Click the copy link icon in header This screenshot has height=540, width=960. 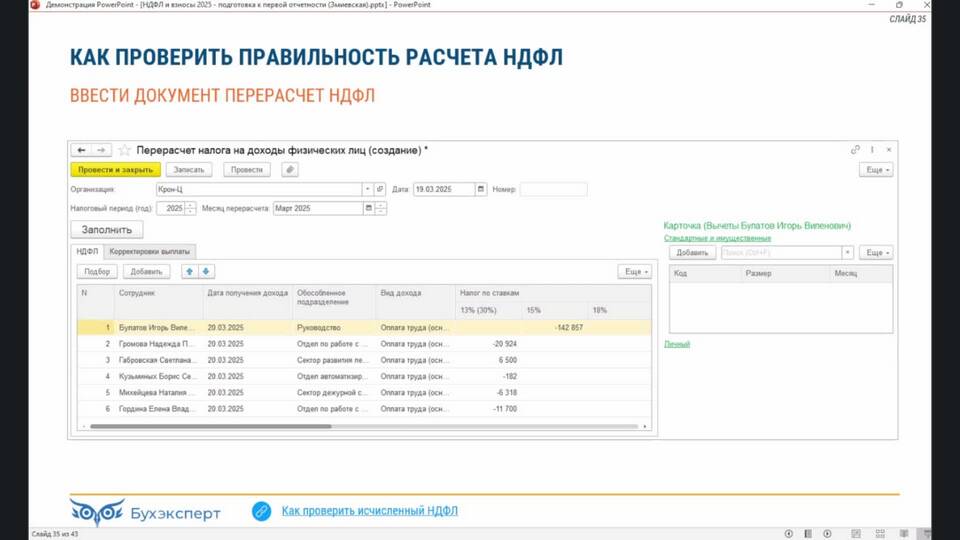[x=855, y=150]
